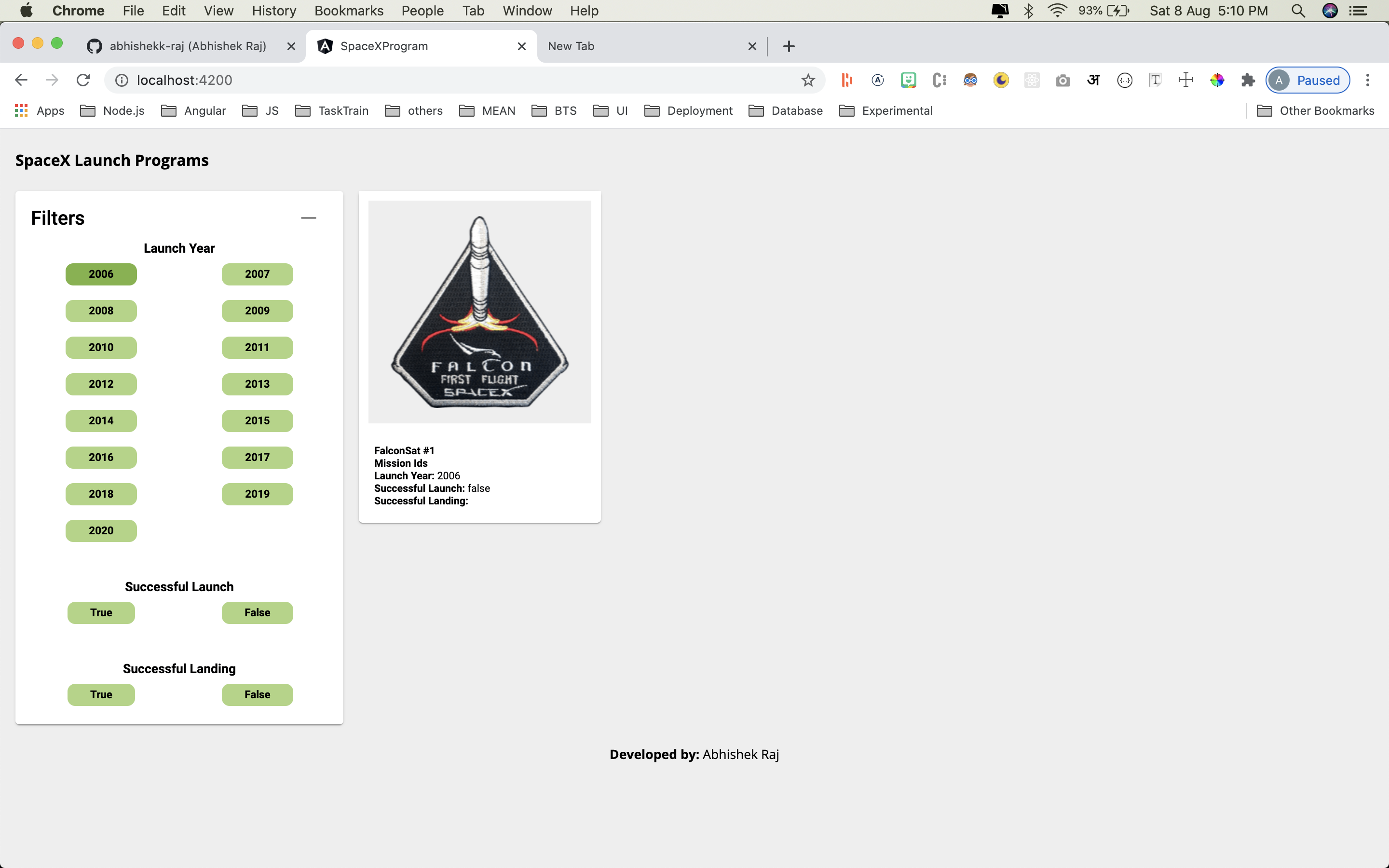
Task: Open a new browser tab
Action: click(x=789, y=46)
